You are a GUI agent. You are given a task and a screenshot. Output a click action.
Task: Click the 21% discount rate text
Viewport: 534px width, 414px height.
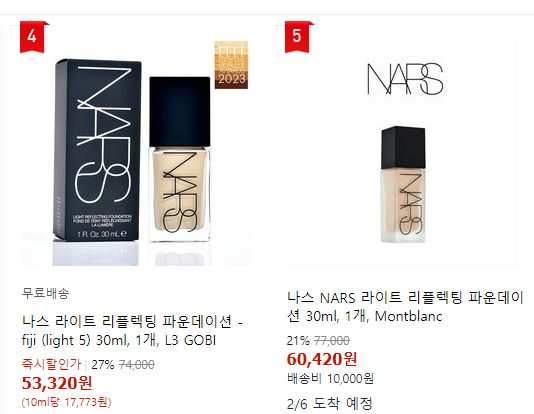coord(298,340)
